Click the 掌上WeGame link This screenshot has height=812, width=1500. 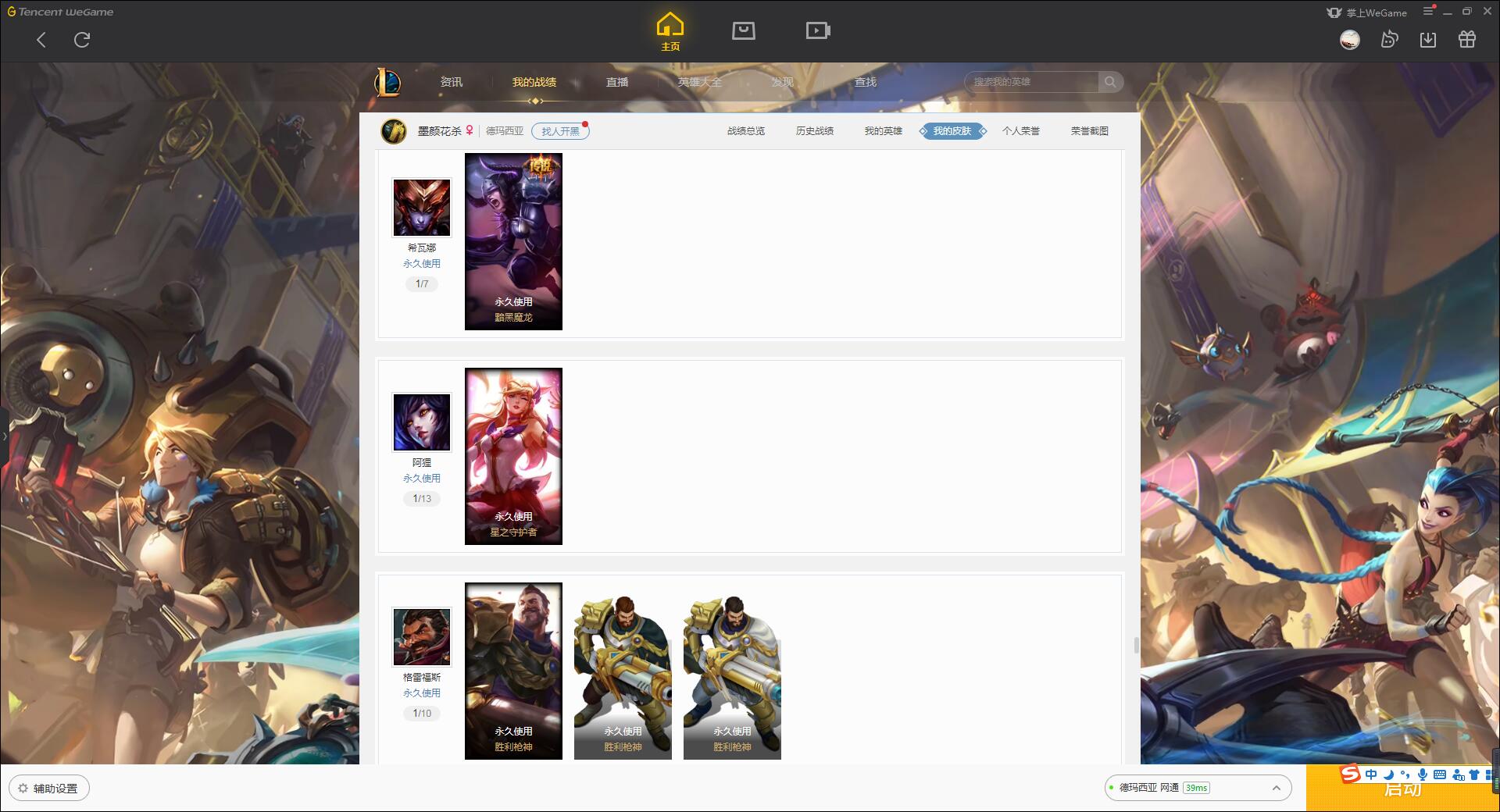point(1377,12)
